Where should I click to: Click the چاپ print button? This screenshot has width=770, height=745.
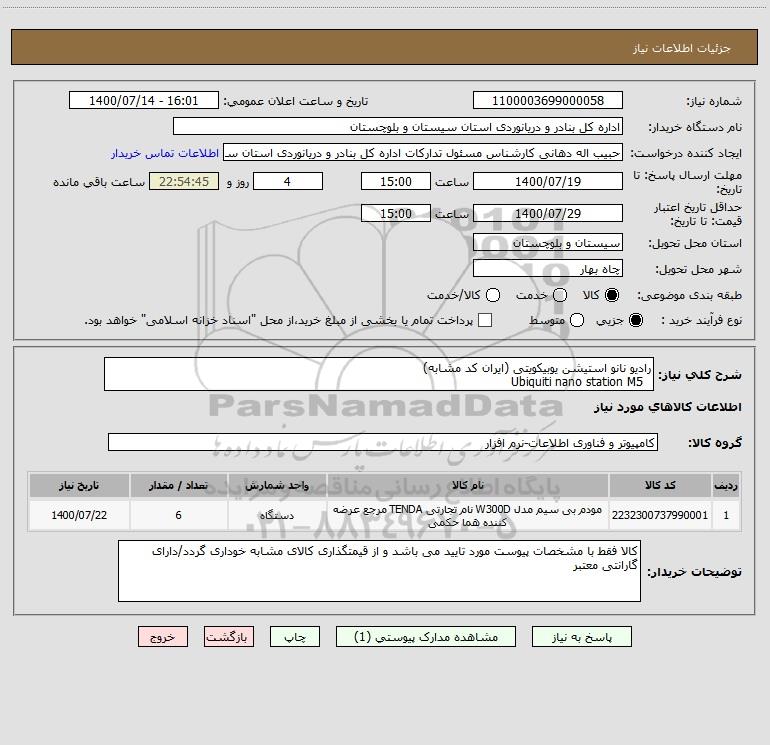click(x=295, y=637)
